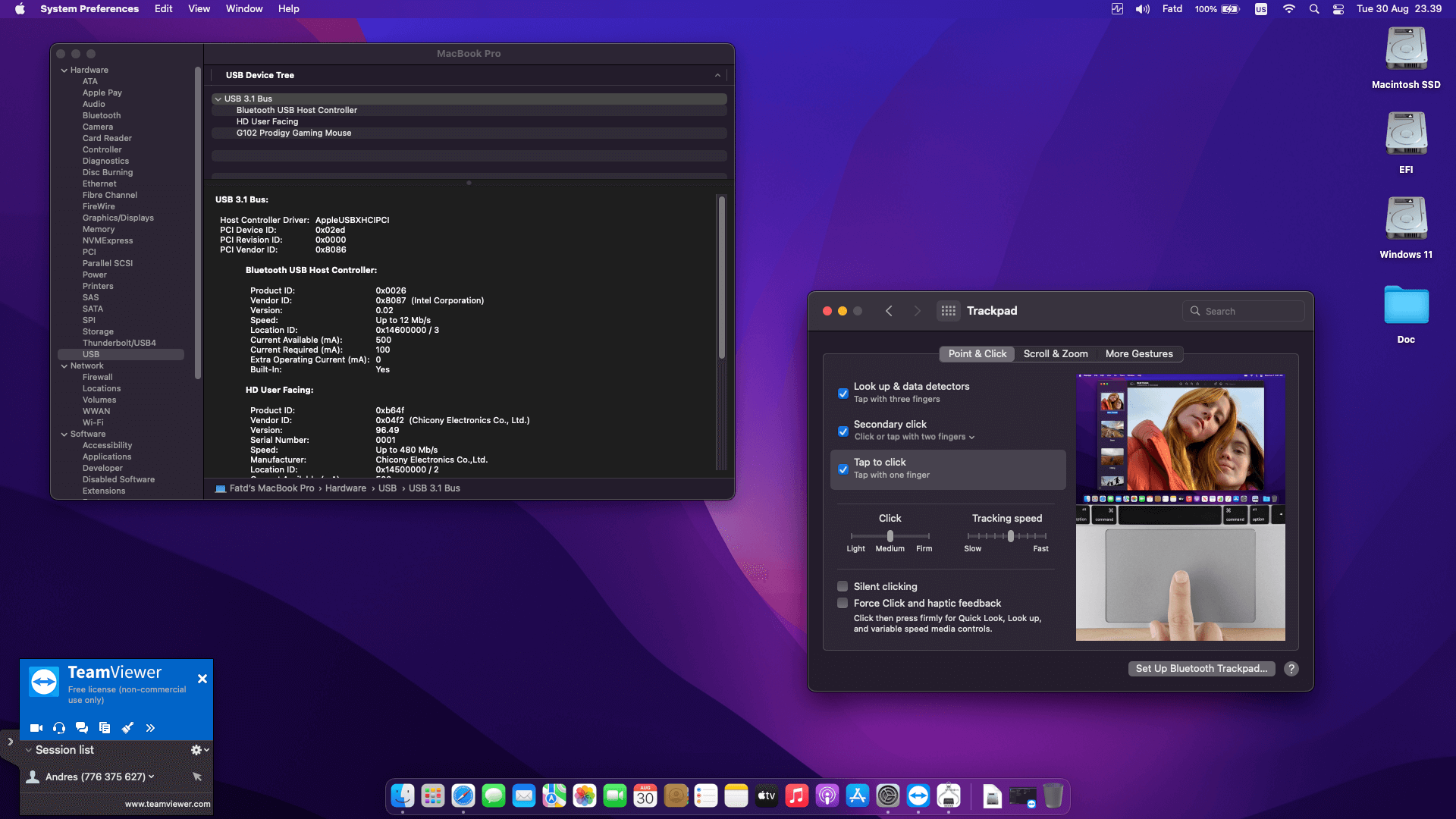Click the TeamViewer file transfer icon

click(105, 728)
